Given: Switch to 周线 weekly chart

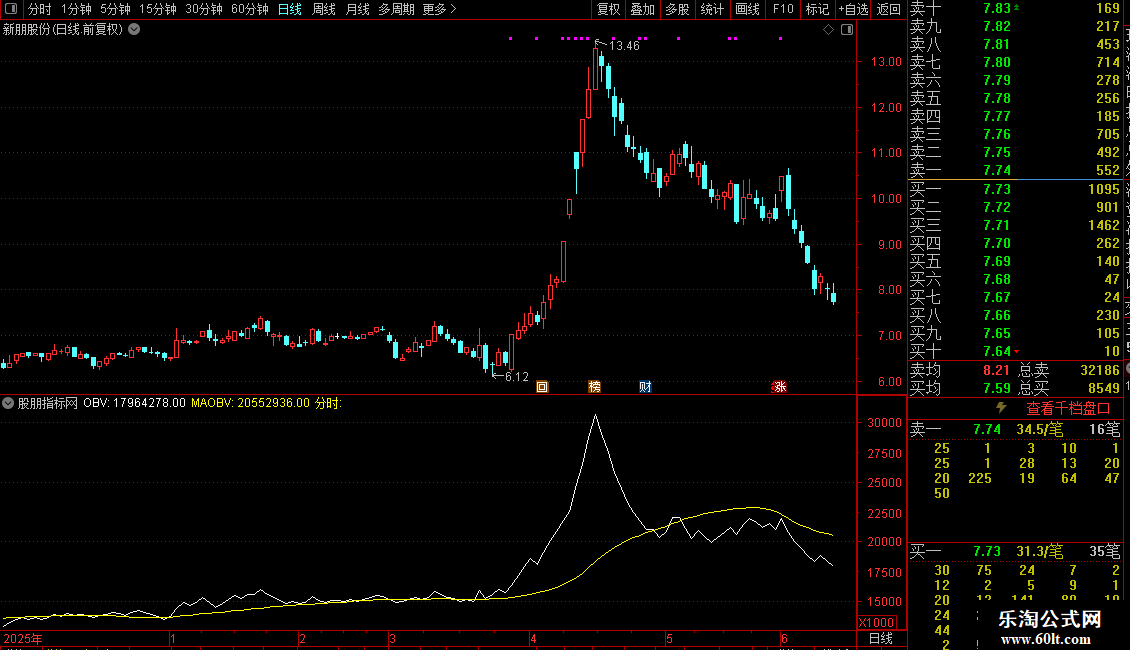Looking at the screenshot, I should [324, 9].
